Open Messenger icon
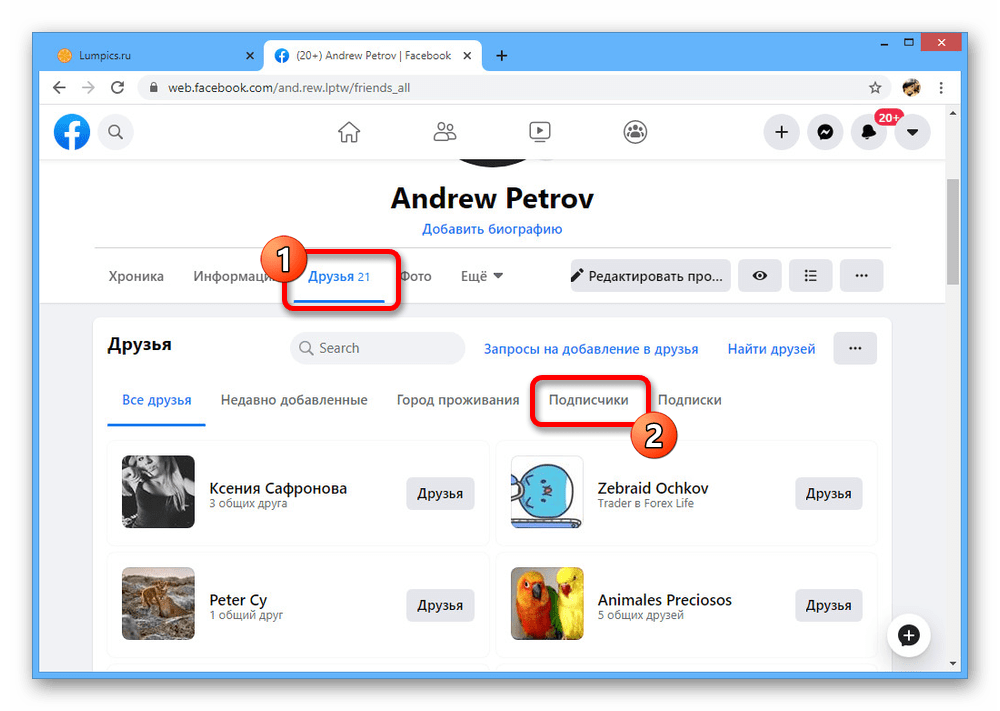Viewport: 1000px width, 711px height. 825,132
